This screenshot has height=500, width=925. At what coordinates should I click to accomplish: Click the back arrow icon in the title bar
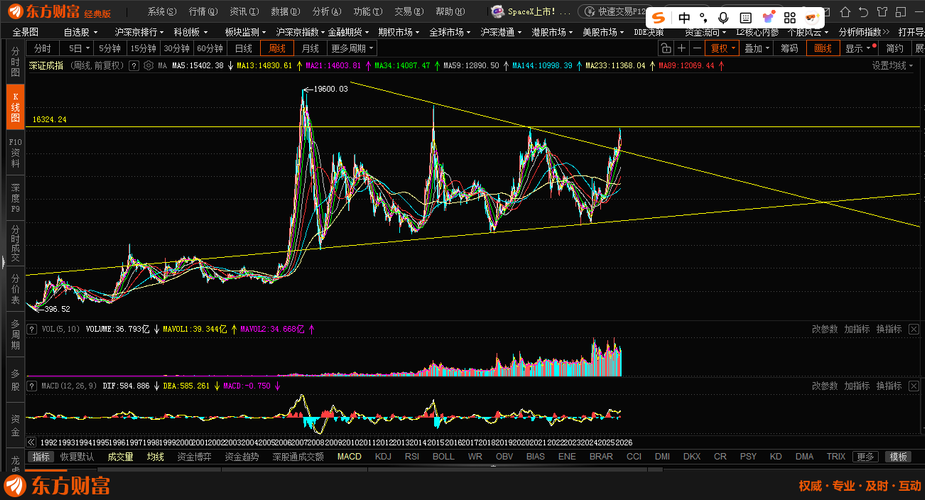click(864, 12)
